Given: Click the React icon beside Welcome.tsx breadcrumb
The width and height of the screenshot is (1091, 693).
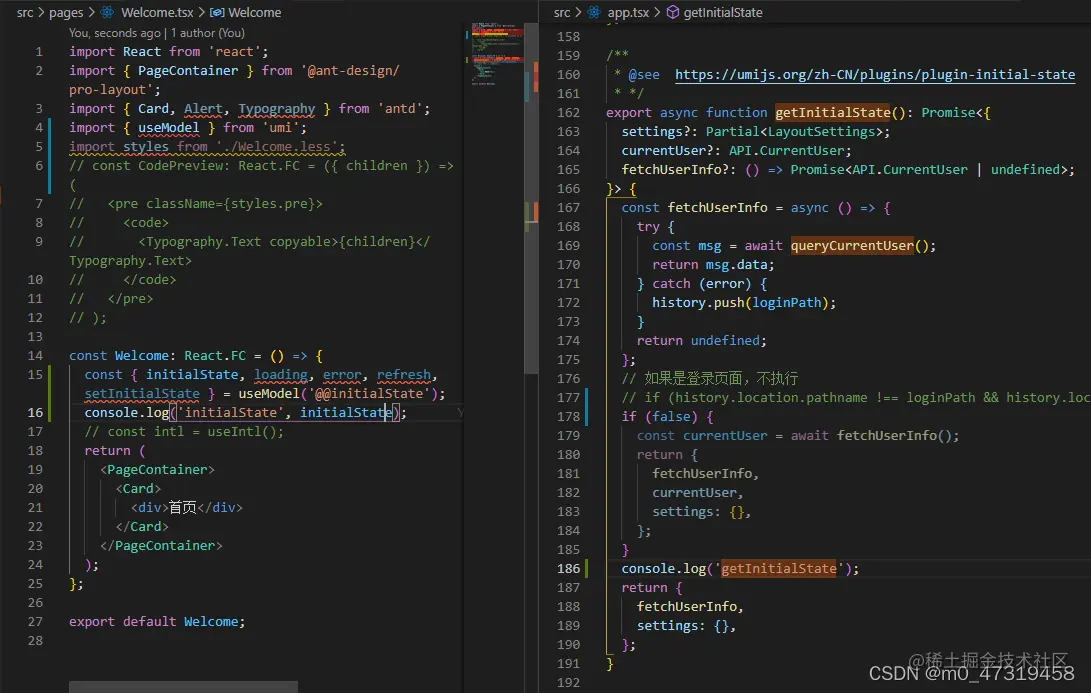Looking at the screenshot, I should click(107, 12).
